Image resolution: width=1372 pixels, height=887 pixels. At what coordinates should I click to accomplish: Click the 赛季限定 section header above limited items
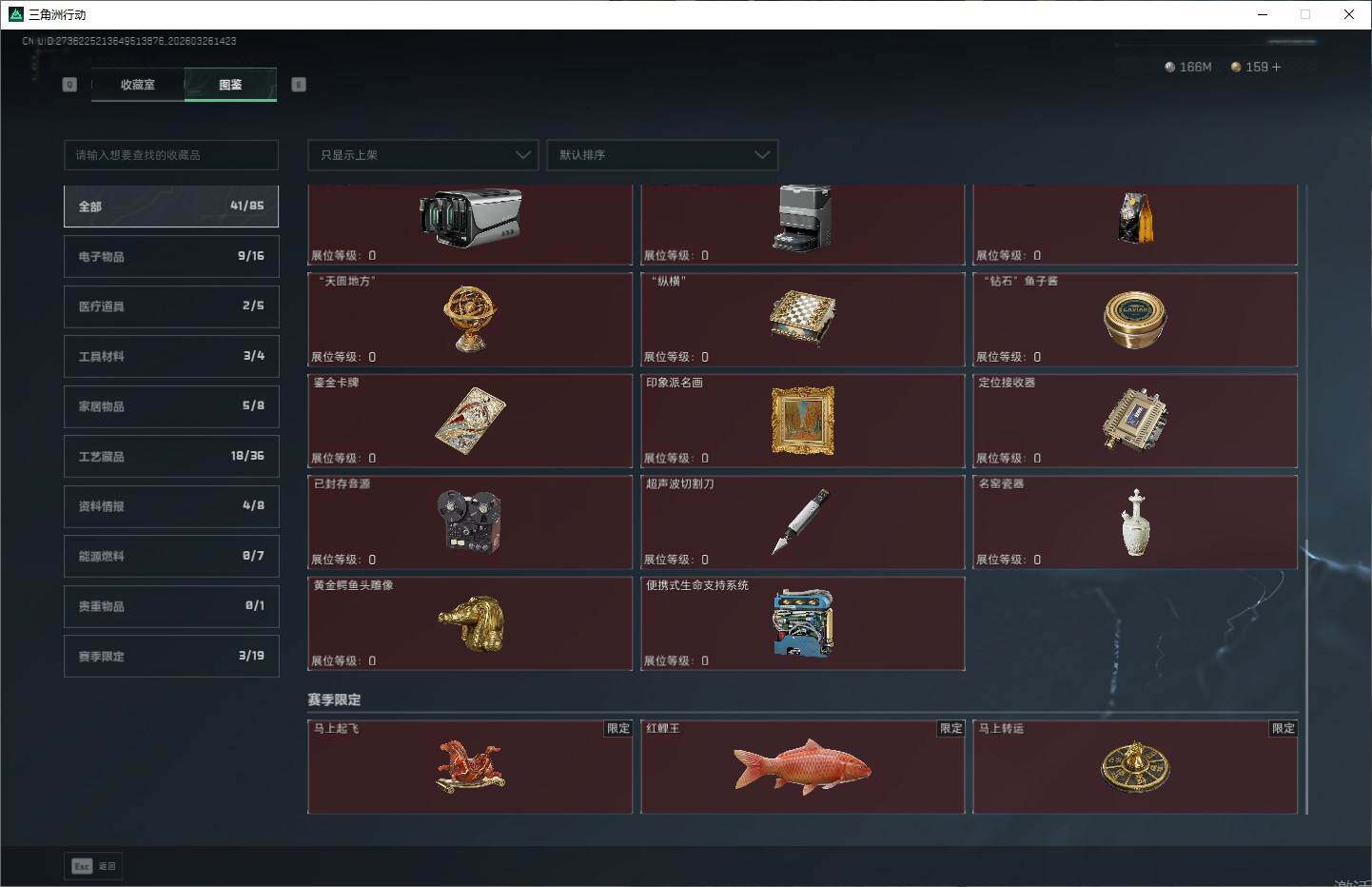[x=334, y=700]
